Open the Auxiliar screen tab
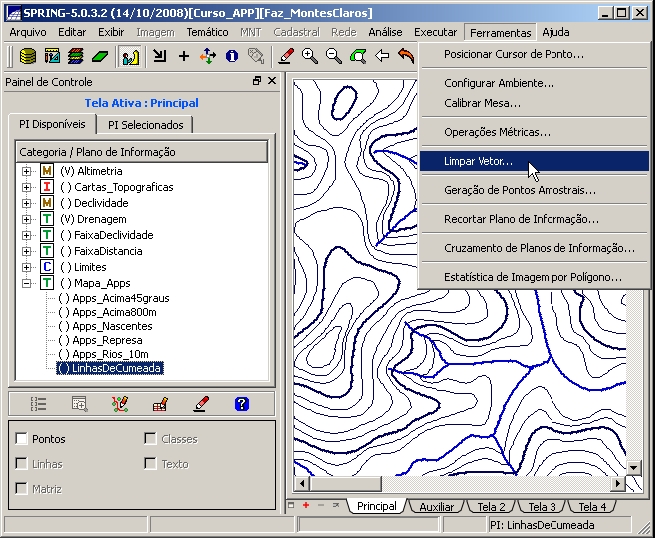This screenshot has height=538, width=655. (436, 507)
